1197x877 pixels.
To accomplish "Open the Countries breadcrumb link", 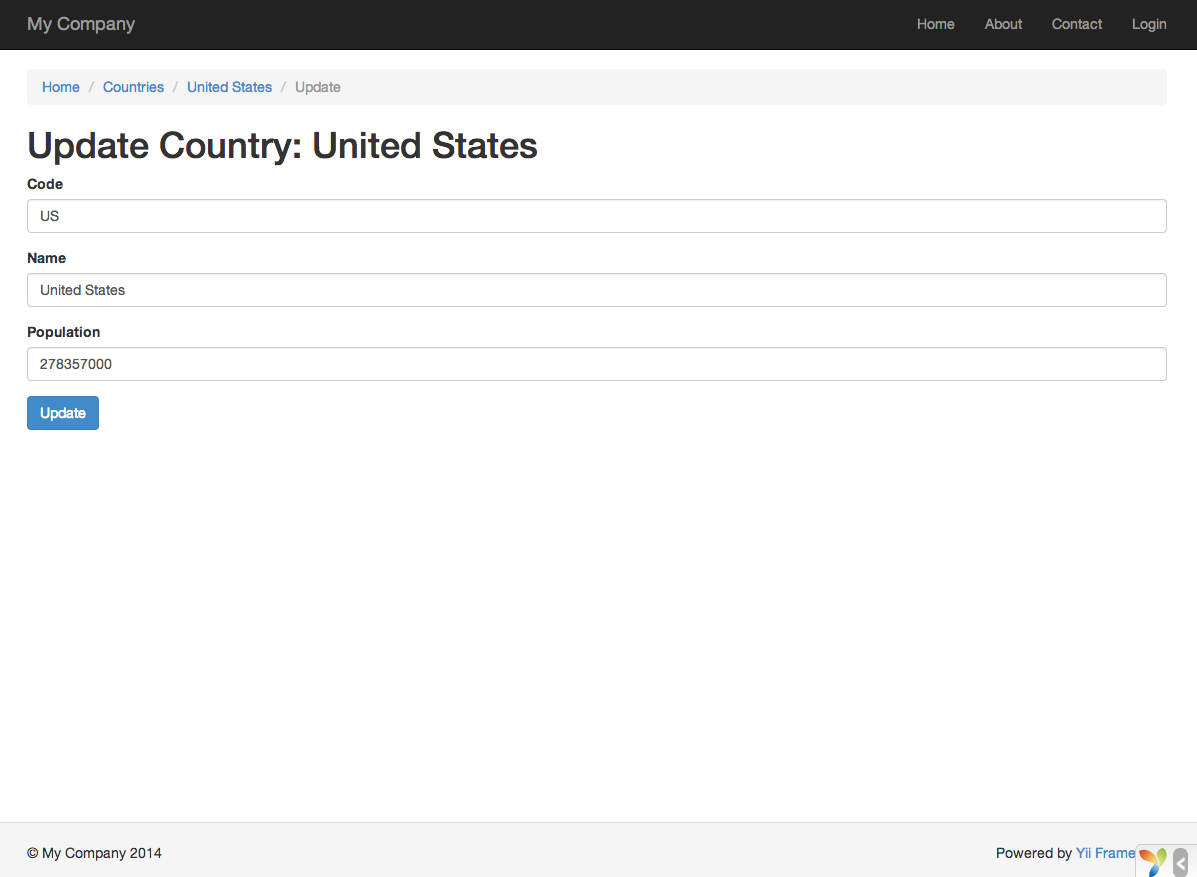I will pos(133,87).
